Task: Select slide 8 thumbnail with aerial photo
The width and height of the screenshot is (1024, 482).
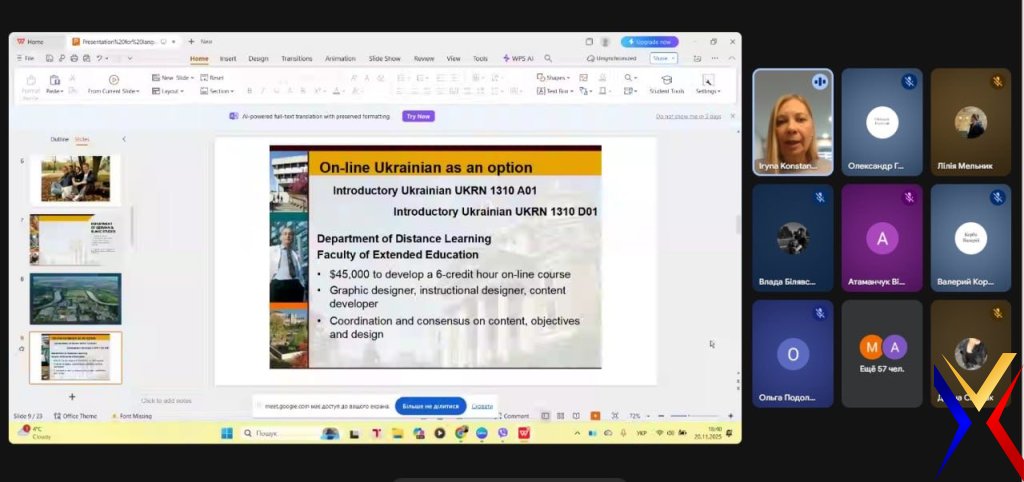Action: (75, 298)
